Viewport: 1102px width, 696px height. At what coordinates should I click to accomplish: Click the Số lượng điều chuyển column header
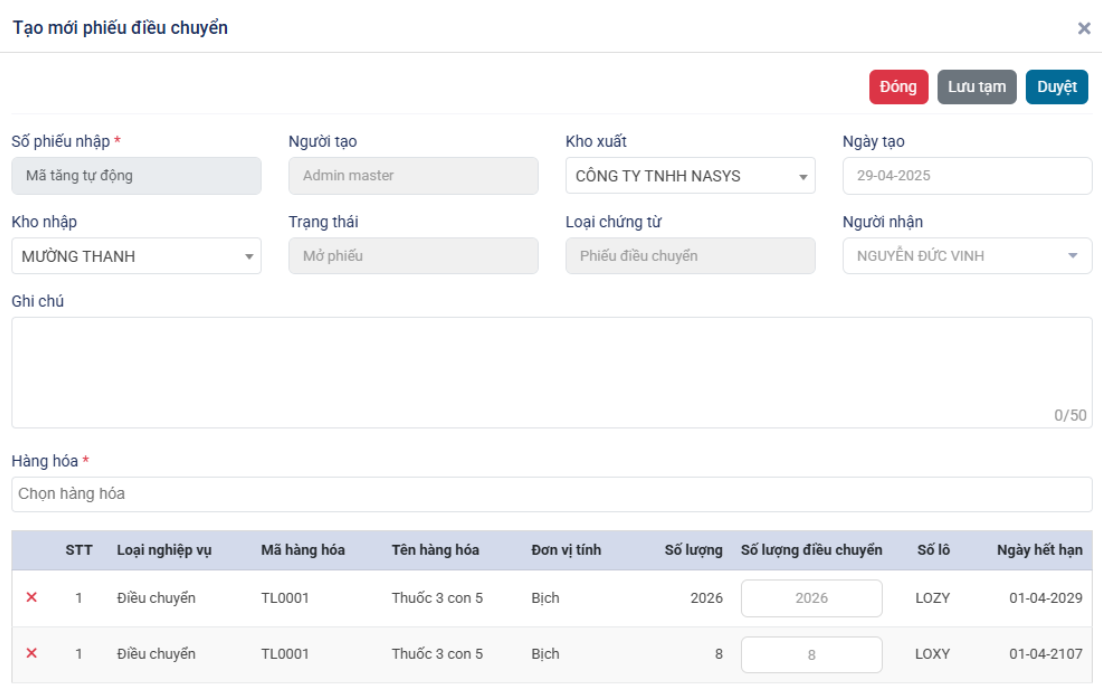tap(811, 550)
